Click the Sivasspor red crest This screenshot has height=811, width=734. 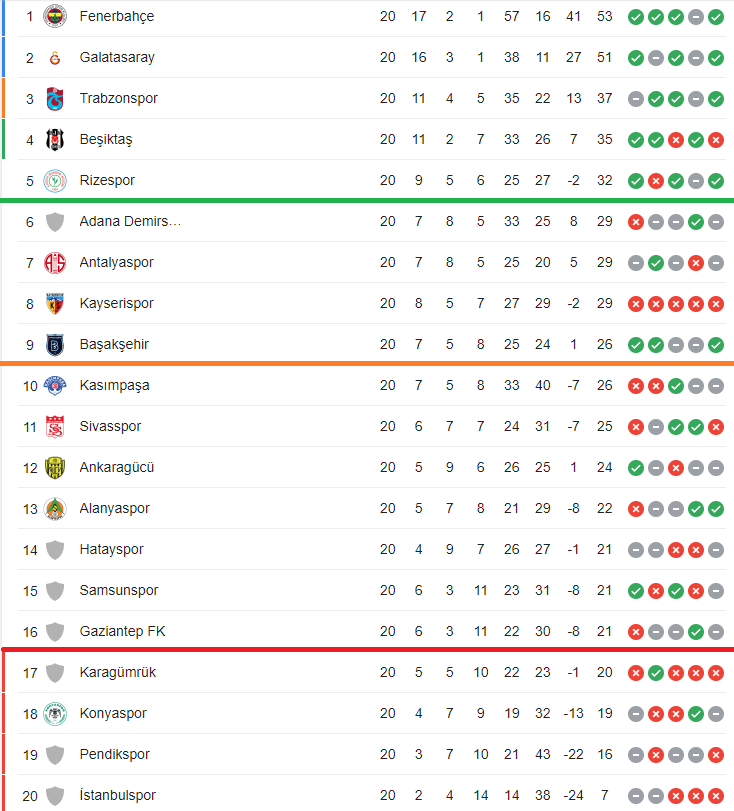point(55,426)
